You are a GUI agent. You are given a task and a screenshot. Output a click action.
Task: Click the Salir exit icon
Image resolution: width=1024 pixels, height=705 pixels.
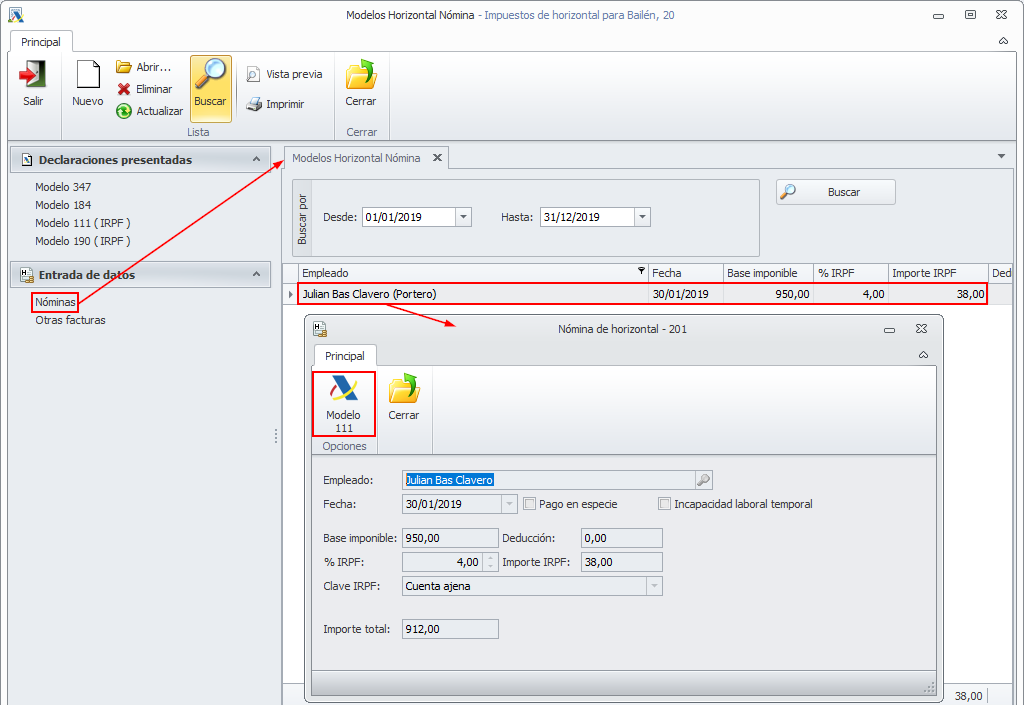[33, 76]
